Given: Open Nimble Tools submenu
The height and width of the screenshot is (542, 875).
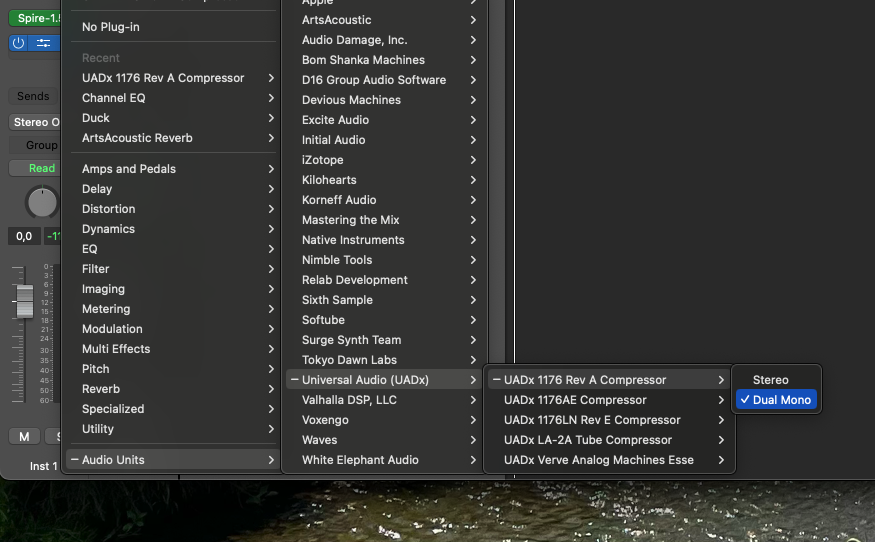Looking at the screenshot, I should 384,260.
